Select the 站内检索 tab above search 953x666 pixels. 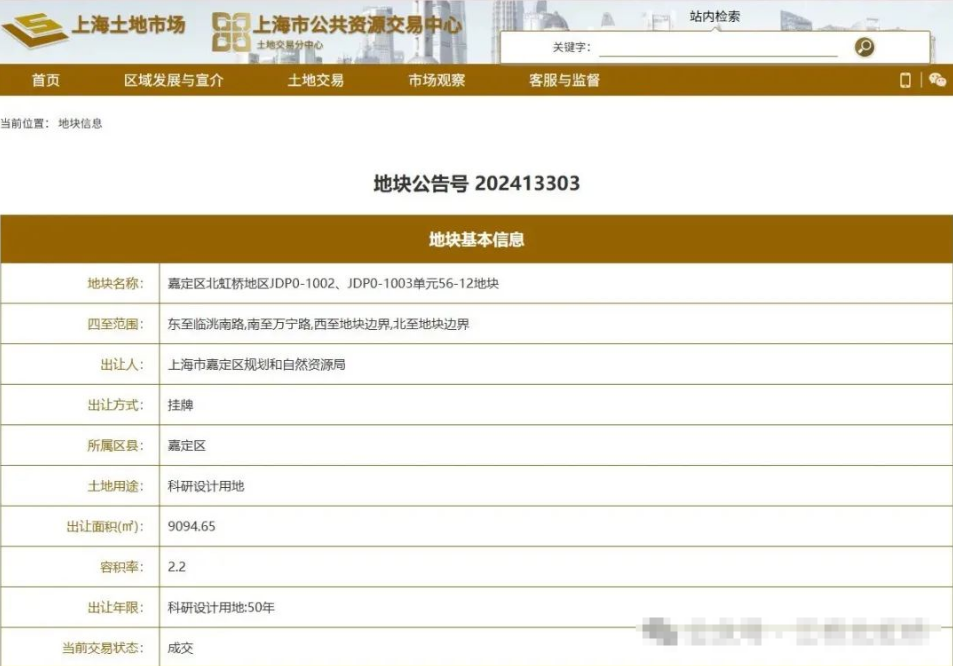[715, 16]
